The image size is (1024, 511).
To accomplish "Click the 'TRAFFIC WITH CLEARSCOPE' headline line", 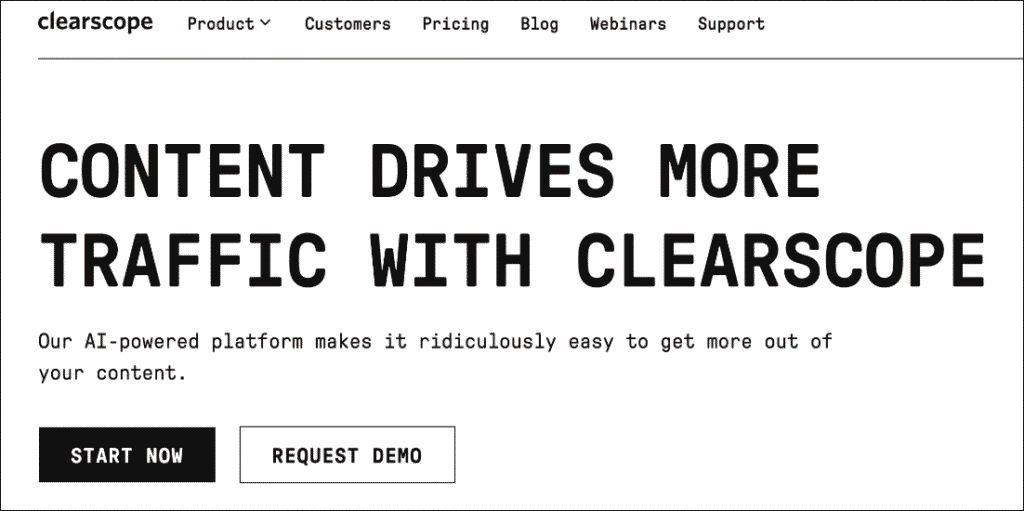I will [512, 259].
